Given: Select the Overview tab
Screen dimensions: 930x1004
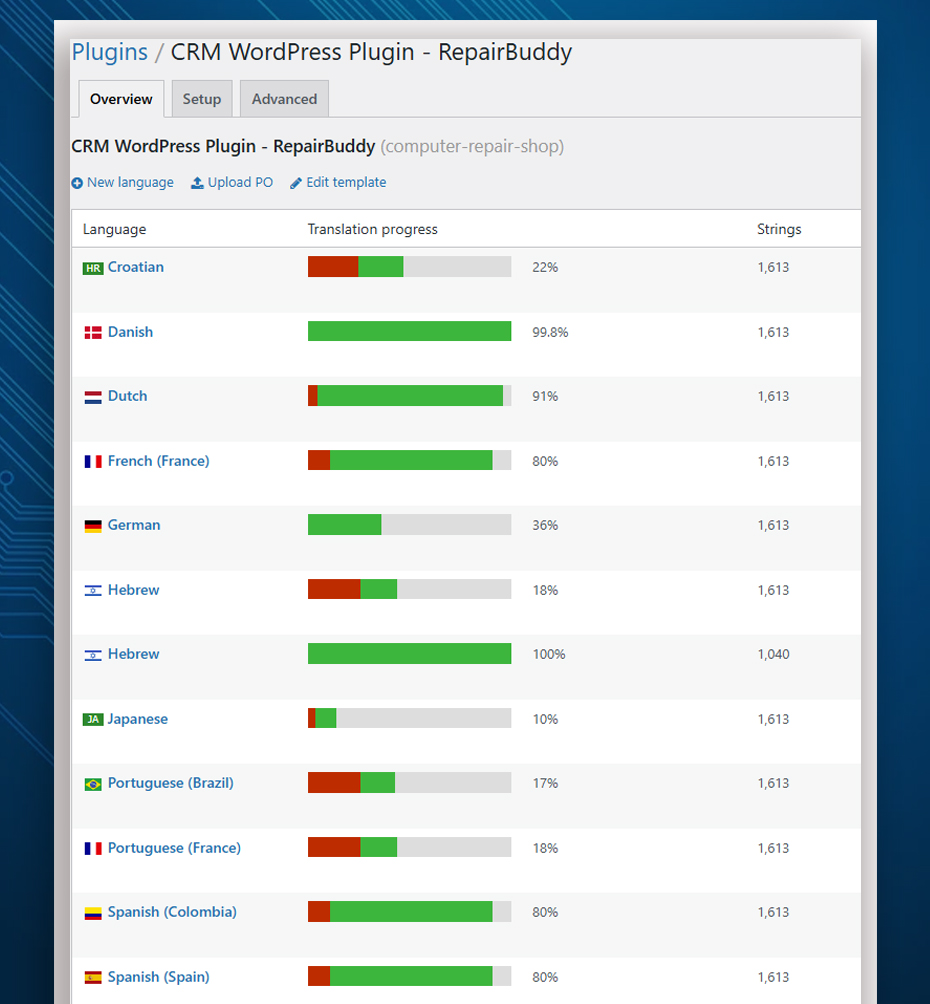Looking at the screenshot, I should pyautogui.click(x=121, y=99).
